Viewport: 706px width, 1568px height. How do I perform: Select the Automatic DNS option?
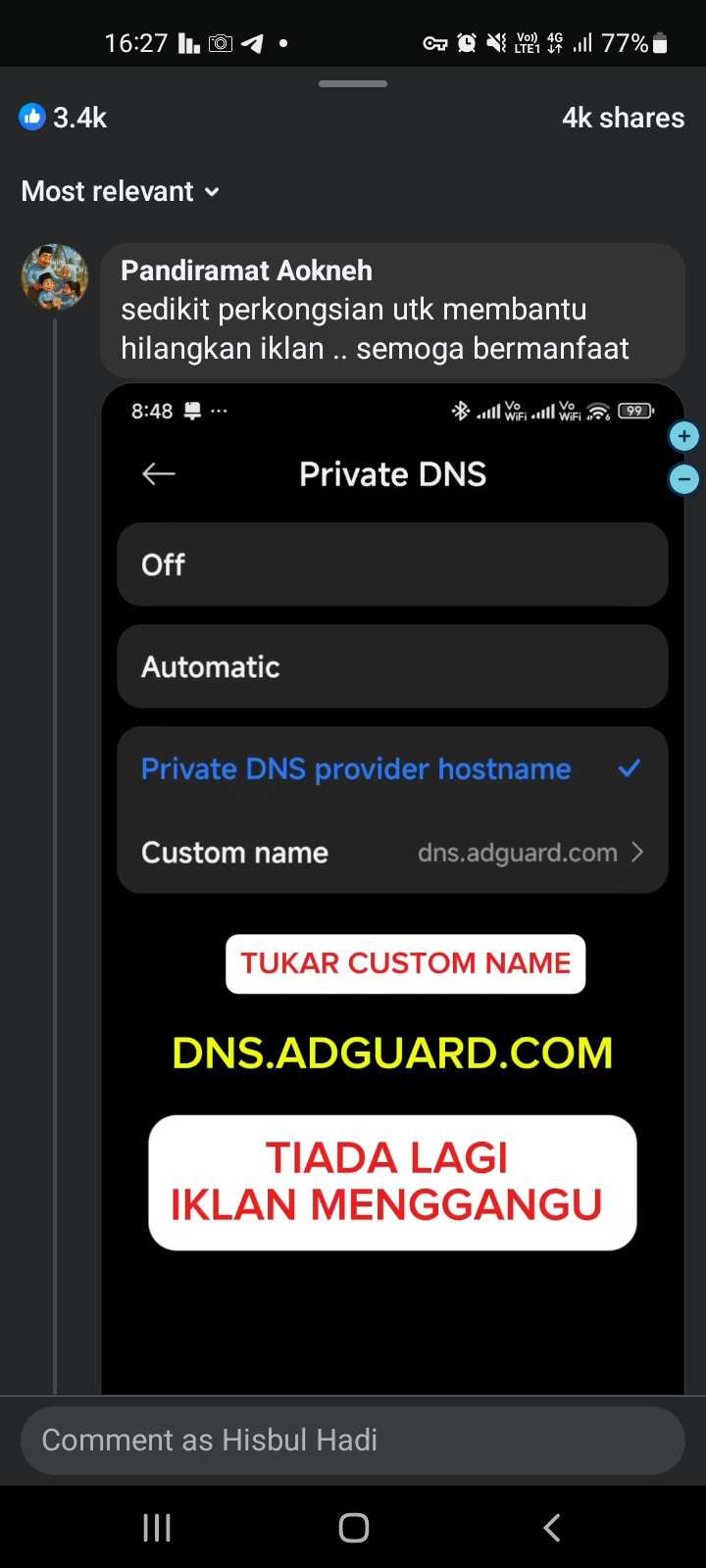coord(392,666)
